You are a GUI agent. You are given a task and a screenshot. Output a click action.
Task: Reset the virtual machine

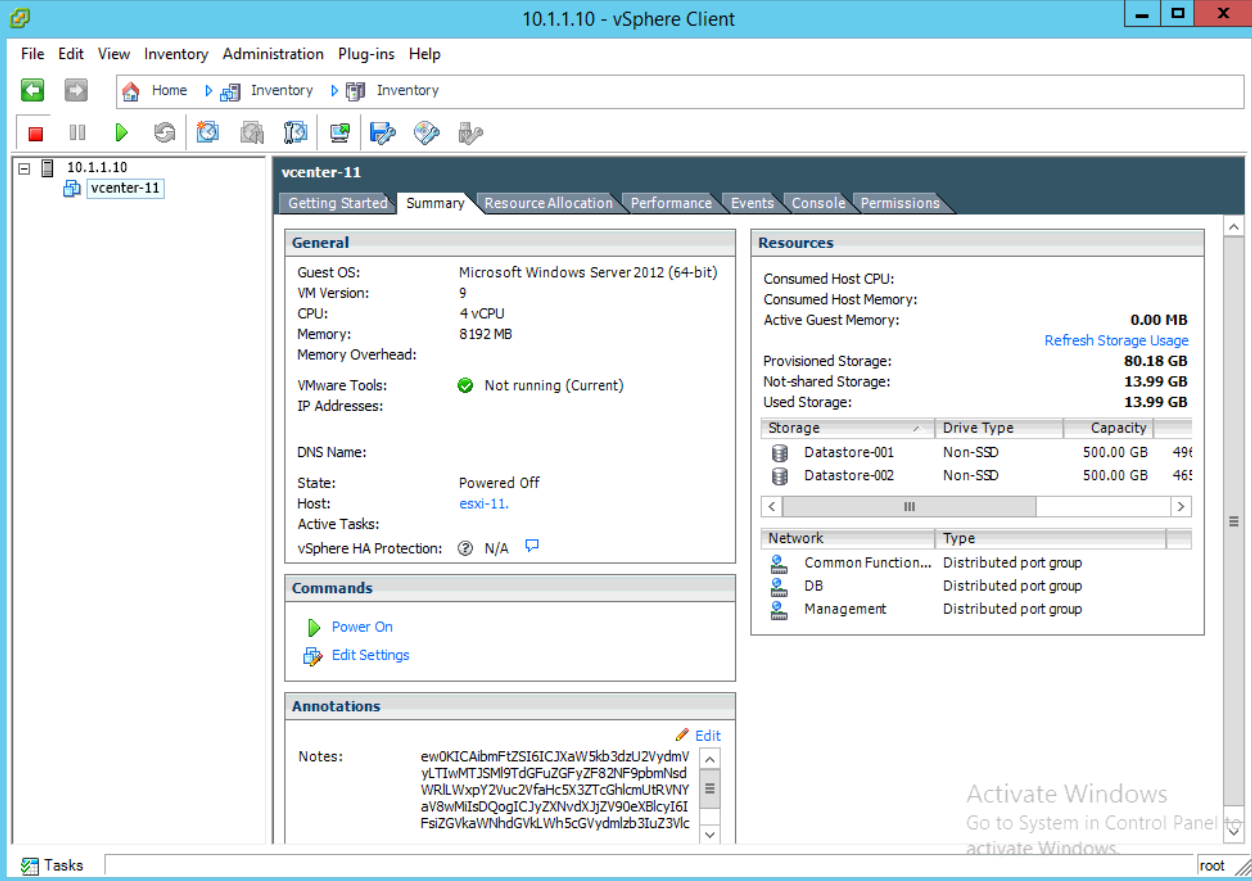pyautogui.click(x=164, y=131)
